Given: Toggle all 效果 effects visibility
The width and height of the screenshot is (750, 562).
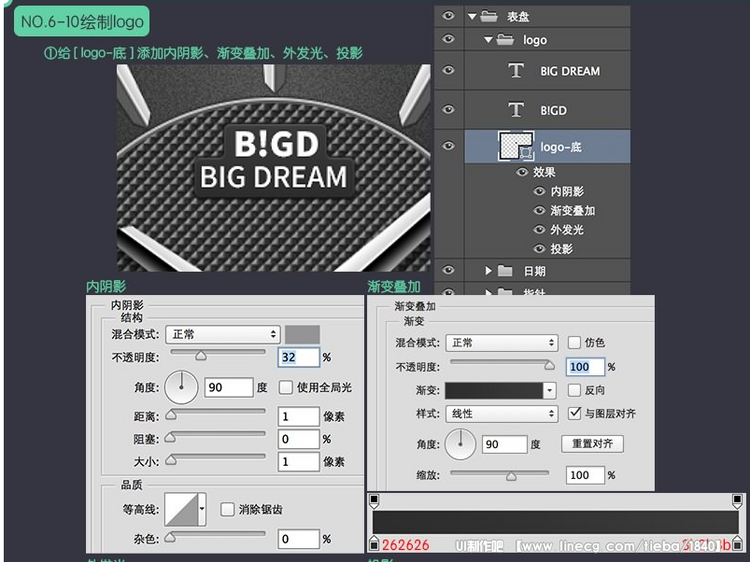Looking at the screenshot, I should (x=522, y=172).
